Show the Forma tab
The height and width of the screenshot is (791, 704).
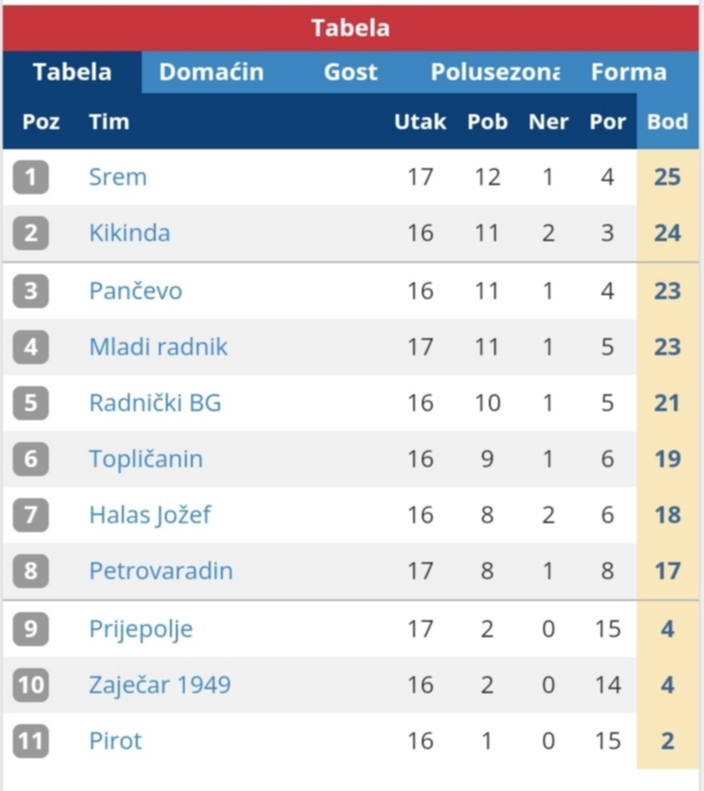tap(629, 72)
